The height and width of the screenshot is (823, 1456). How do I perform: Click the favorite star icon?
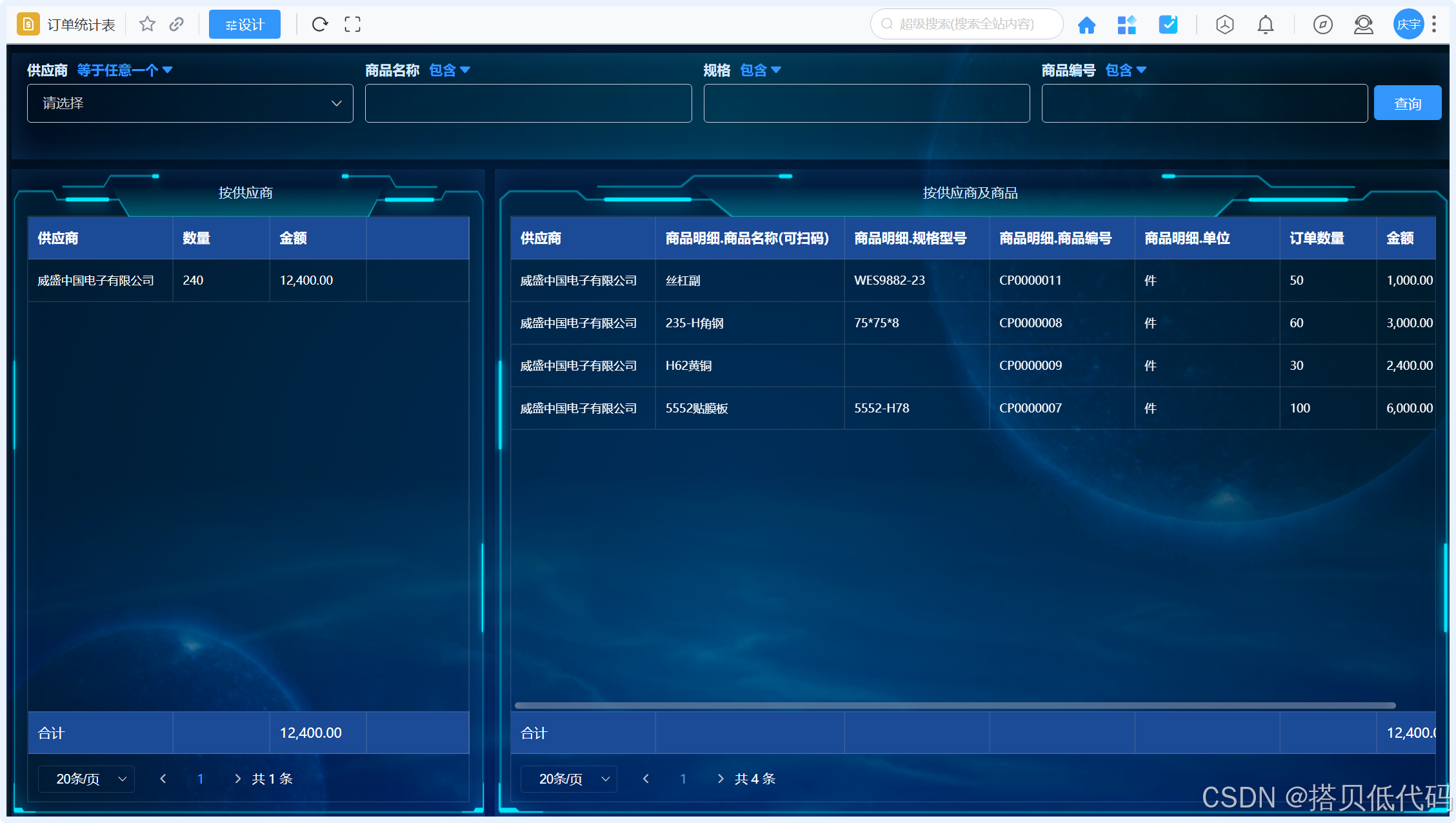coord(147,25)
